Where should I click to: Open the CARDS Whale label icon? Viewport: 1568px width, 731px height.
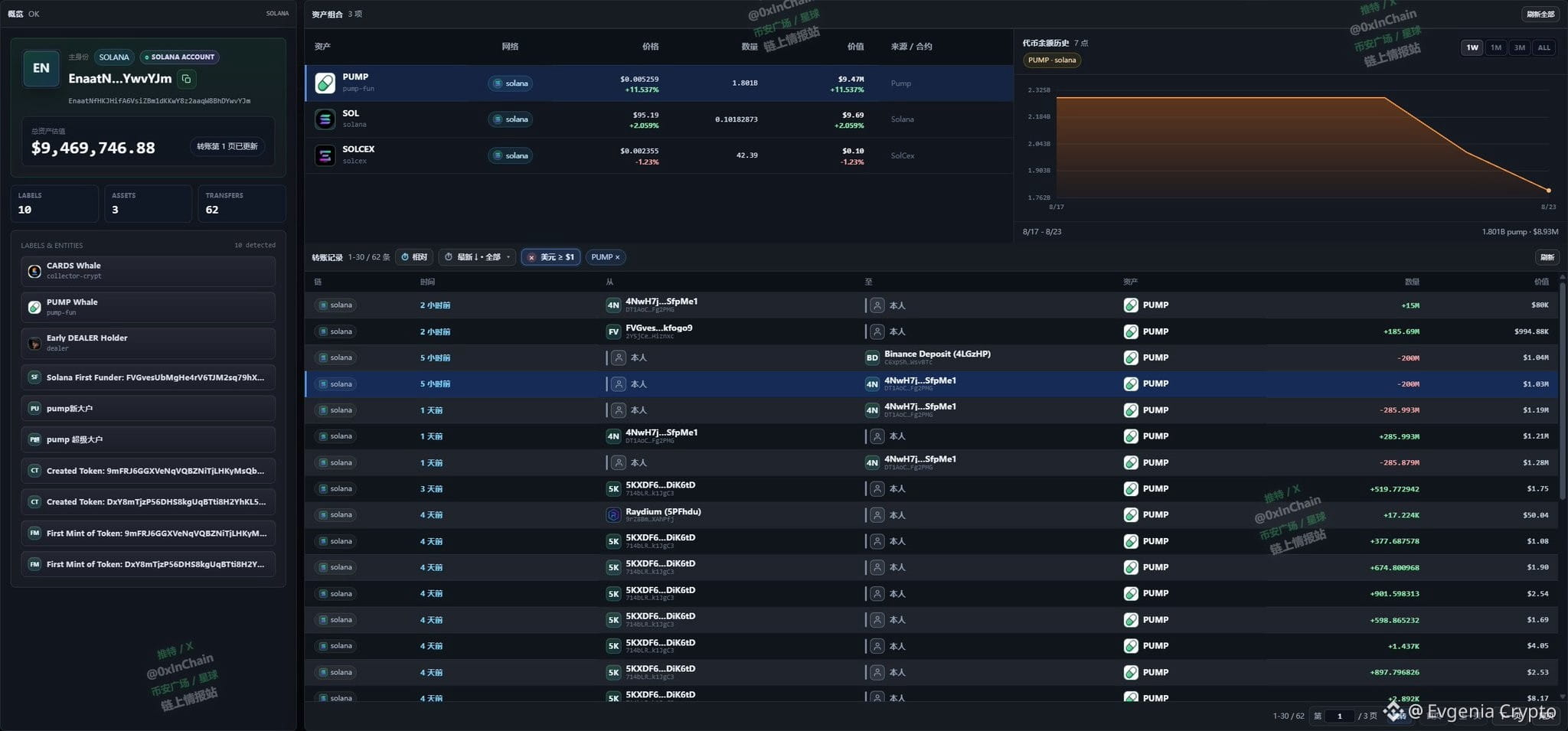pos(34,271)
